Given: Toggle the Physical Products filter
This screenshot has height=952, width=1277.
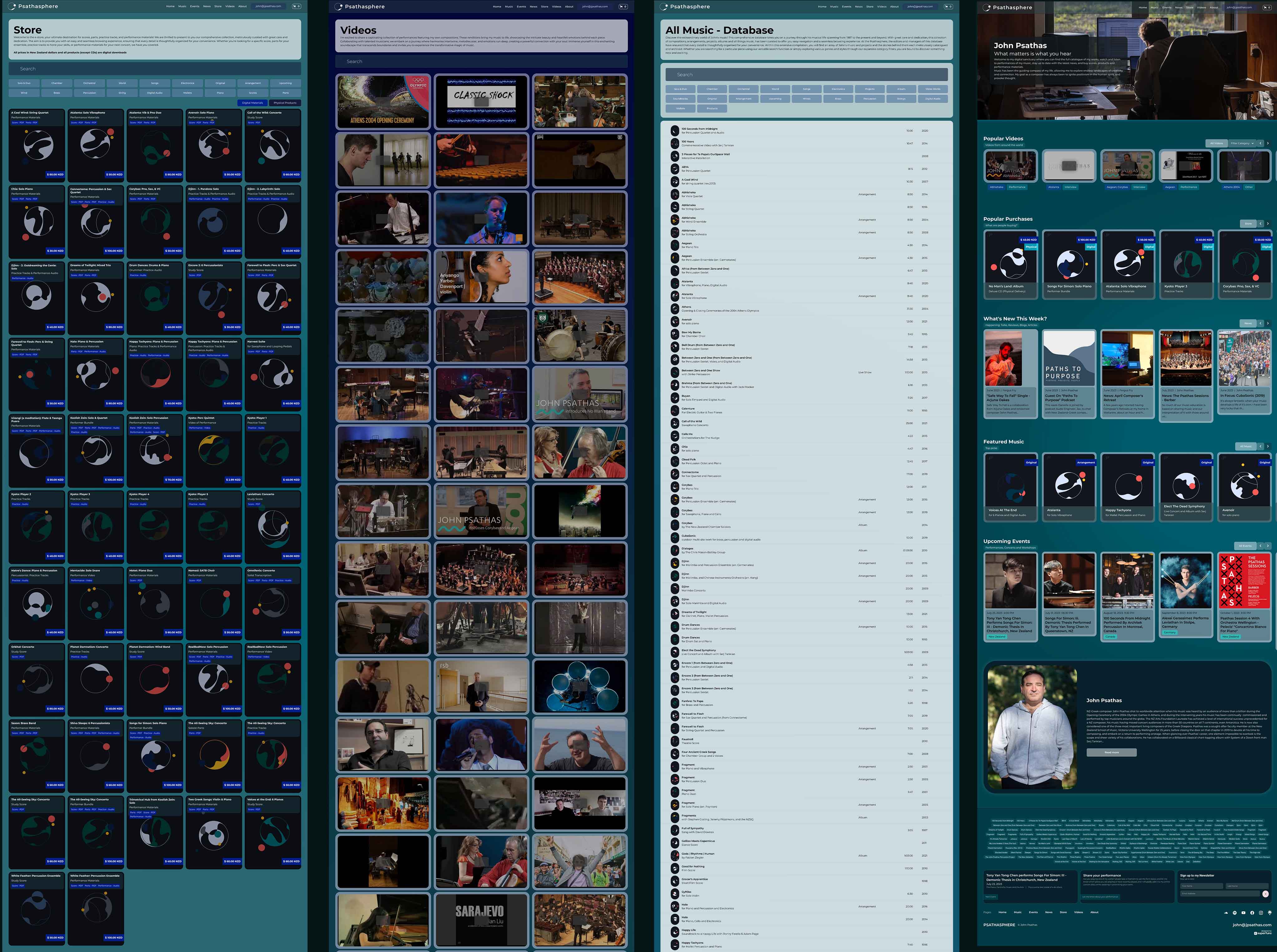Looking at the screenshot, I should click(285, 103).
